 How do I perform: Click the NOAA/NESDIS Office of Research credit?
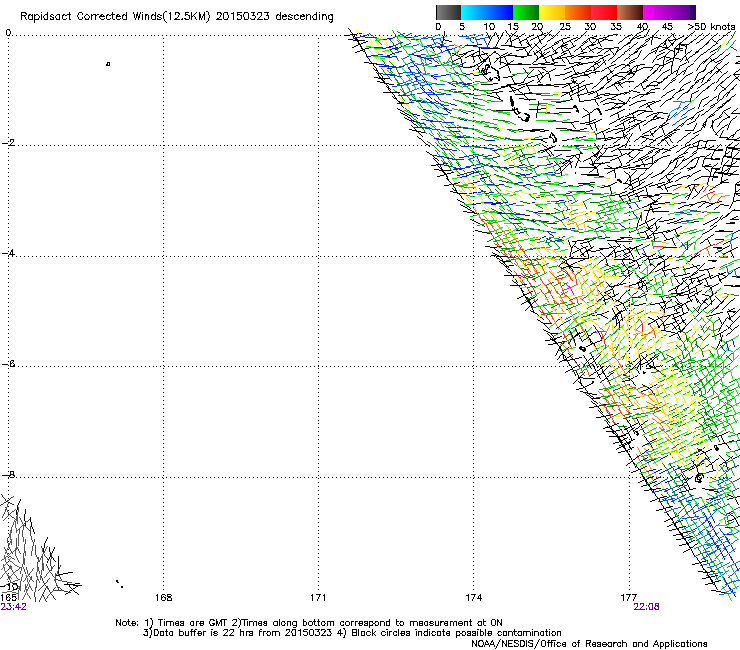click(x=589, y=644)
